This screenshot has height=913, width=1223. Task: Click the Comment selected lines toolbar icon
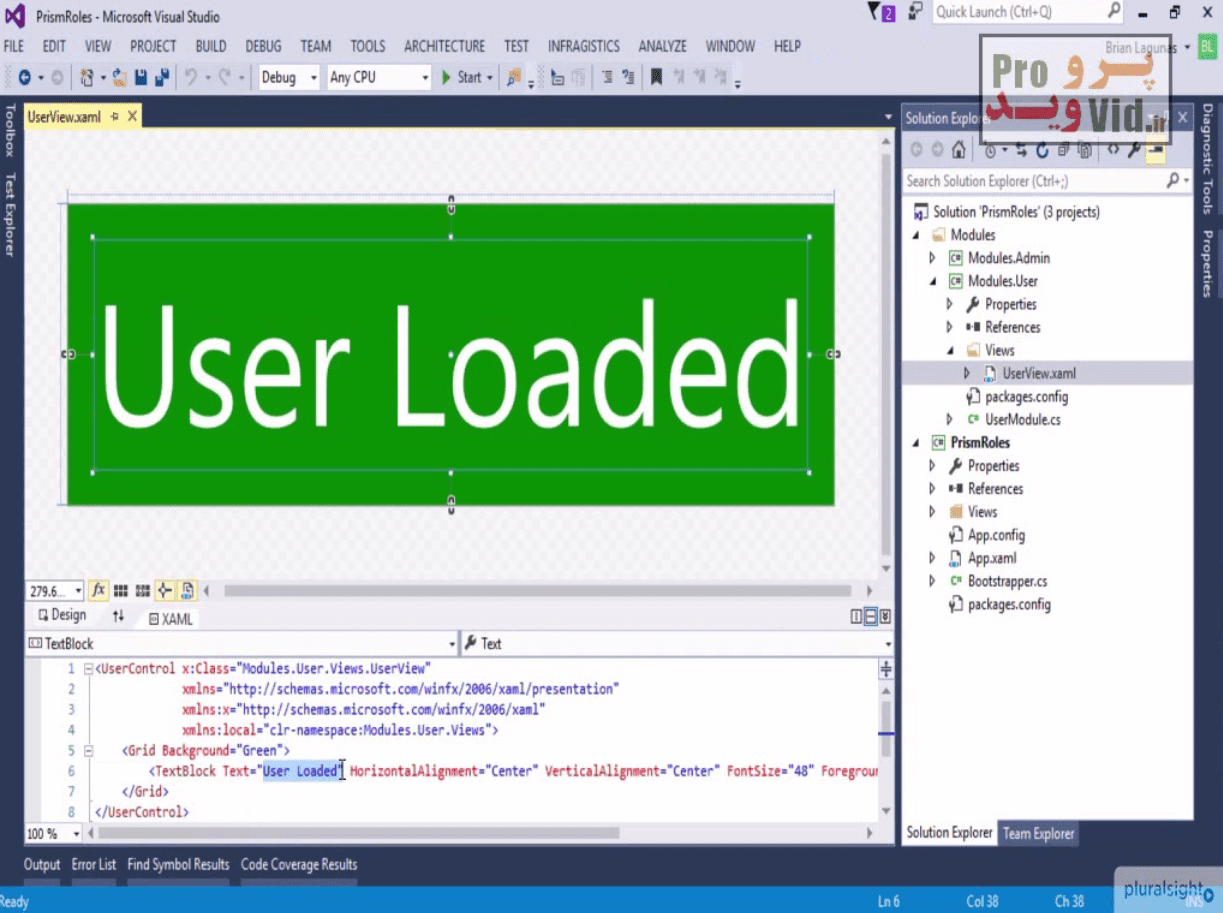(607, 78)
